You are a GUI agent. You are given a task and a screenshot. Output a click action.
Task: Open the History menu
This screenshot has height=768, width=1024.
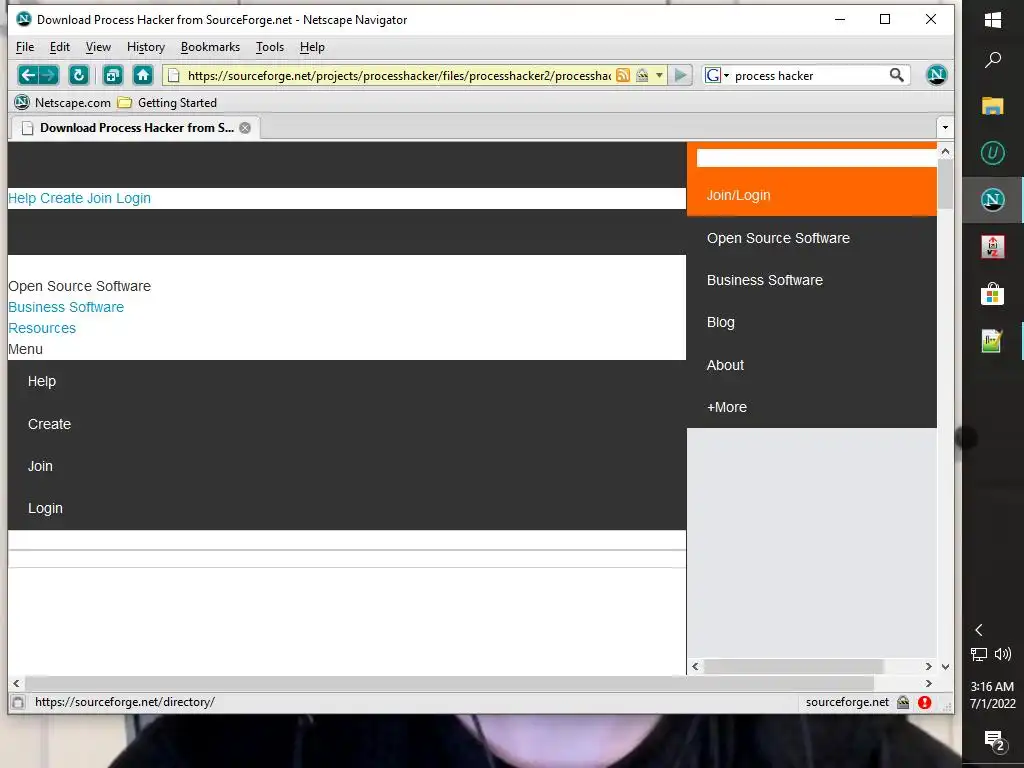[x=146, y=47]
